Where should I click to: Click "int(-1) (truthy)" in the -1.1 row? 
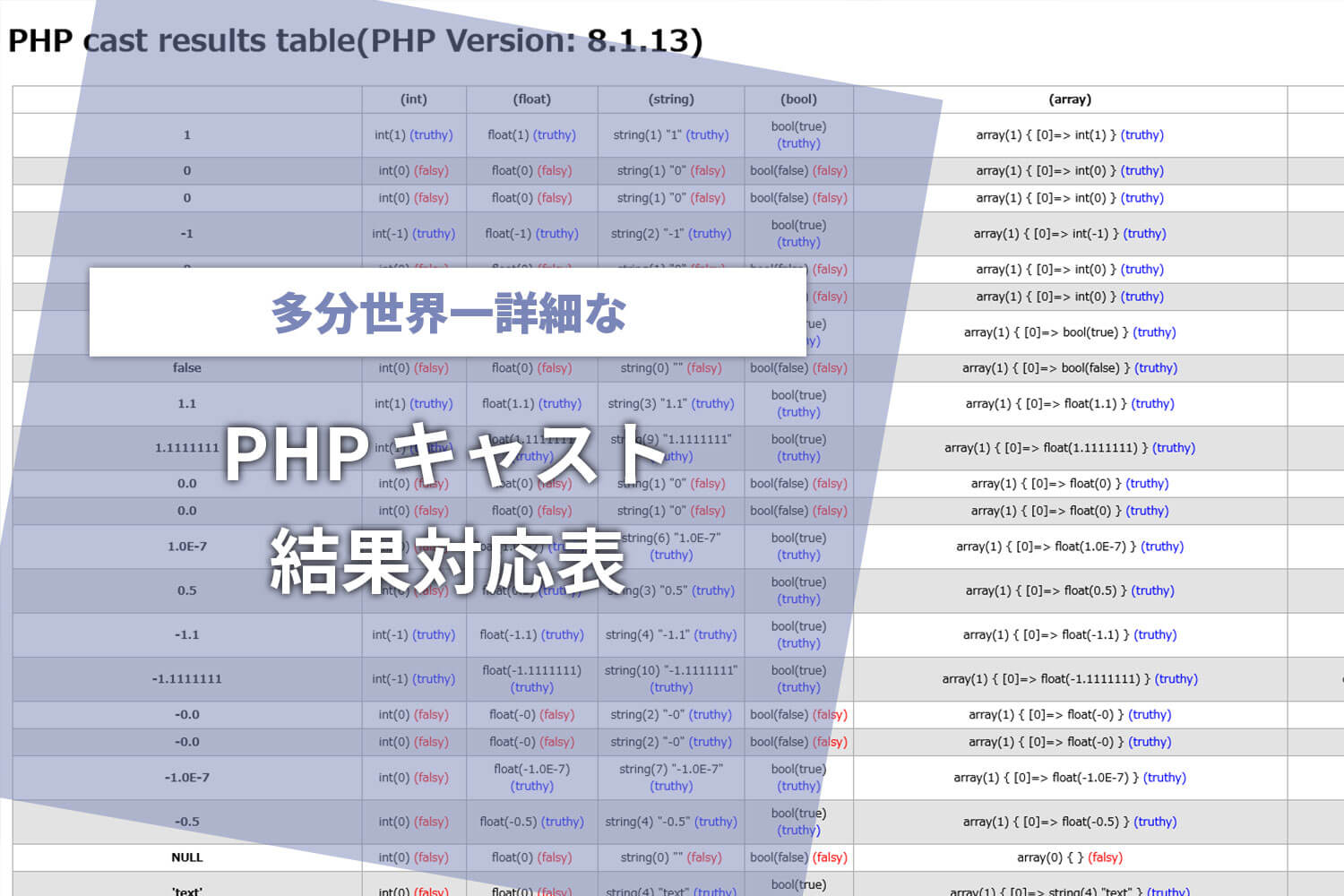point(414,635)
